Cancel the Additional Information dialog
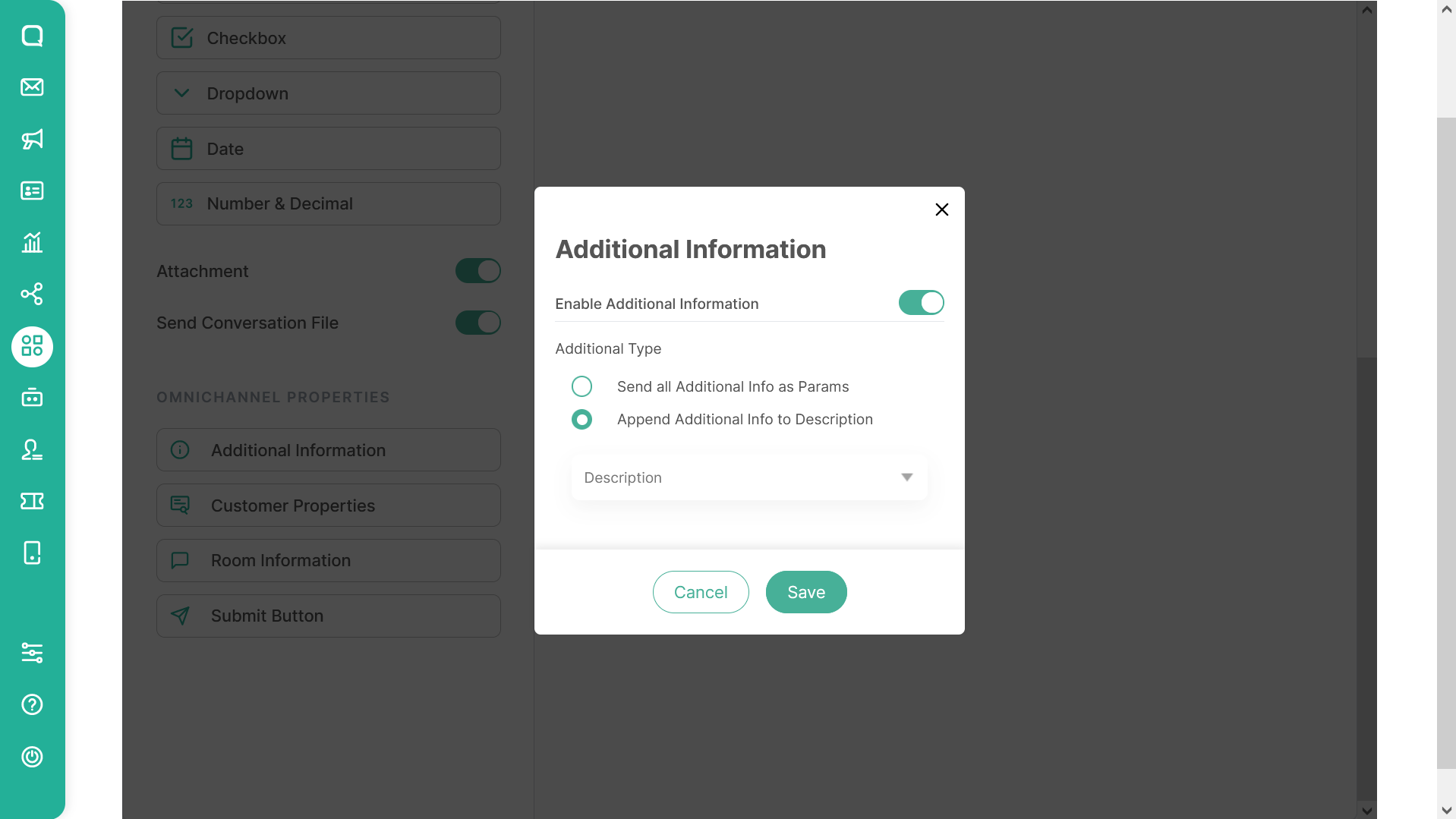Screen dimensions: 1456x819 701,592
